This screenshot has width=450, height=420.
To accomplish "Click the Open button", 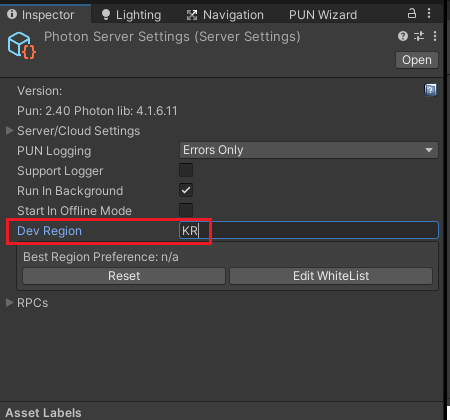I will point(417,60).
